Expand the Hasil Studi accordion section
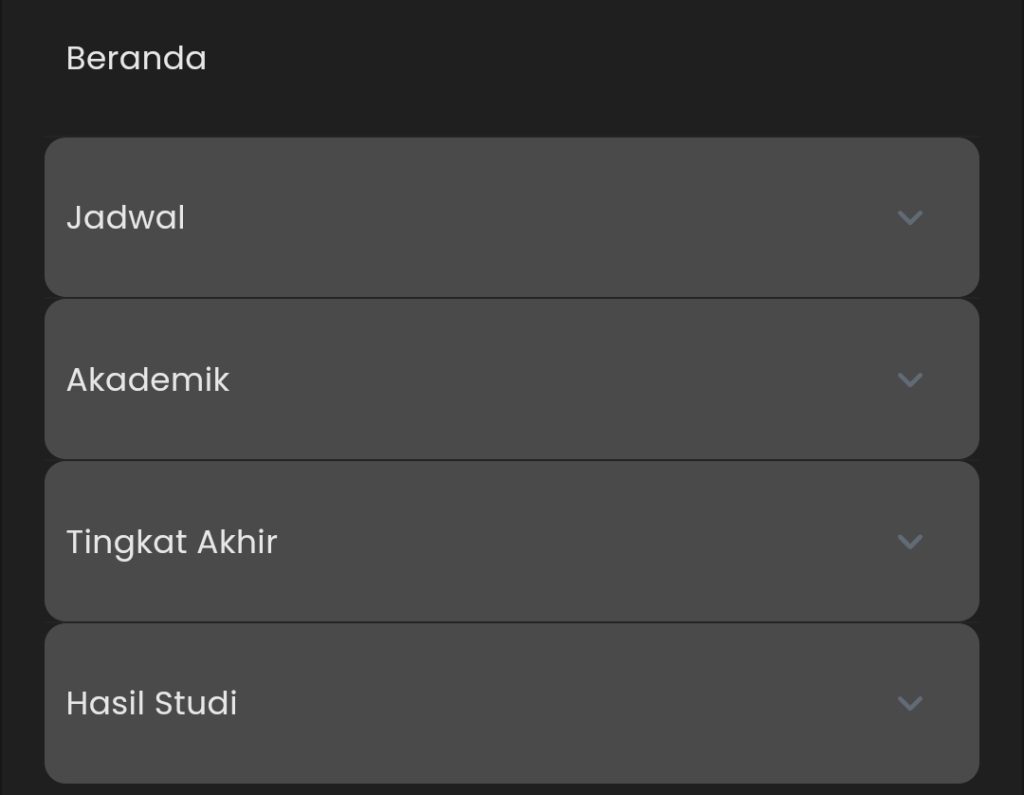Viewport: 1024px width, 795px height. [x=511, y=704]
